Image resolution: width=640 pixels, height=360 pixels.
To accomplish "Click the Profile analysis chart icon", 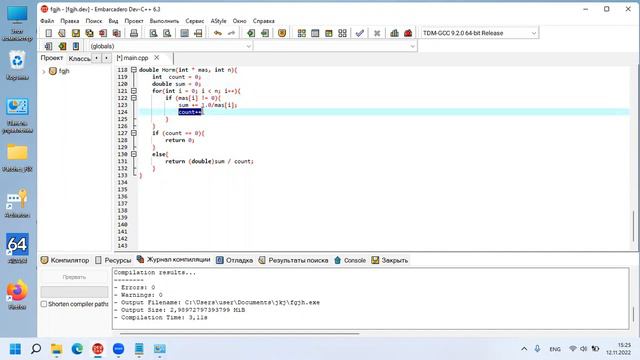I will click(394, 33).
